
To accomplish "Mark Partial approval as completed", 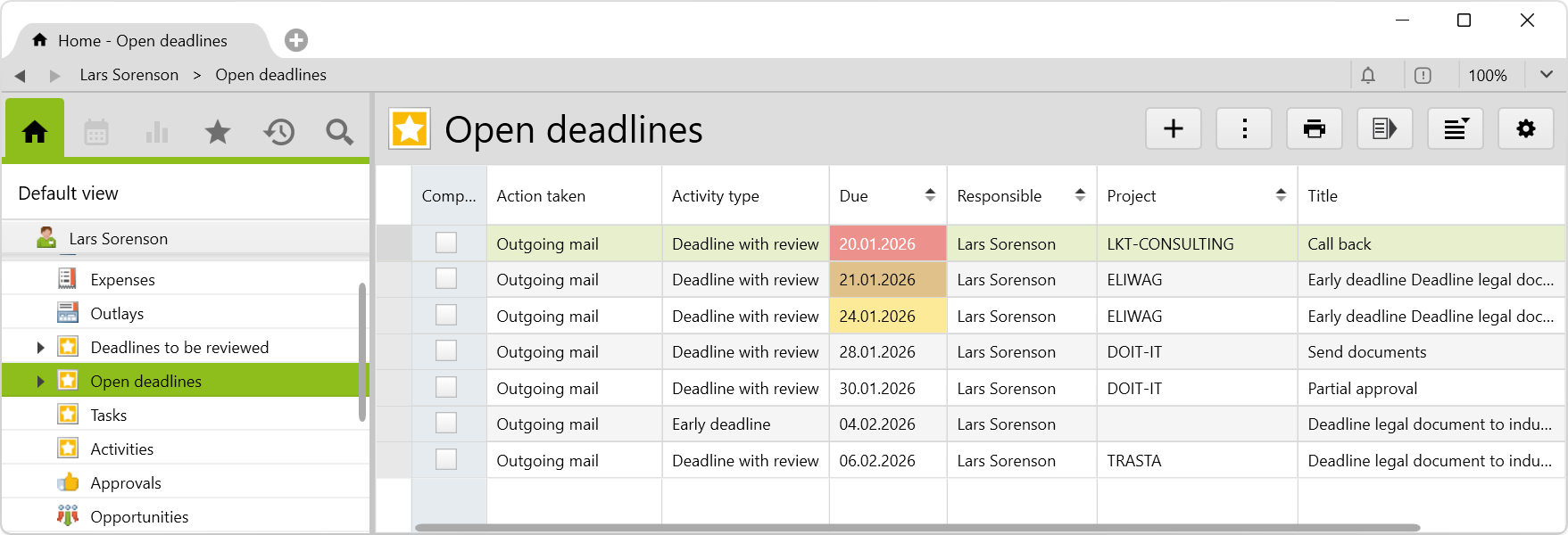I will coord(446,388).
